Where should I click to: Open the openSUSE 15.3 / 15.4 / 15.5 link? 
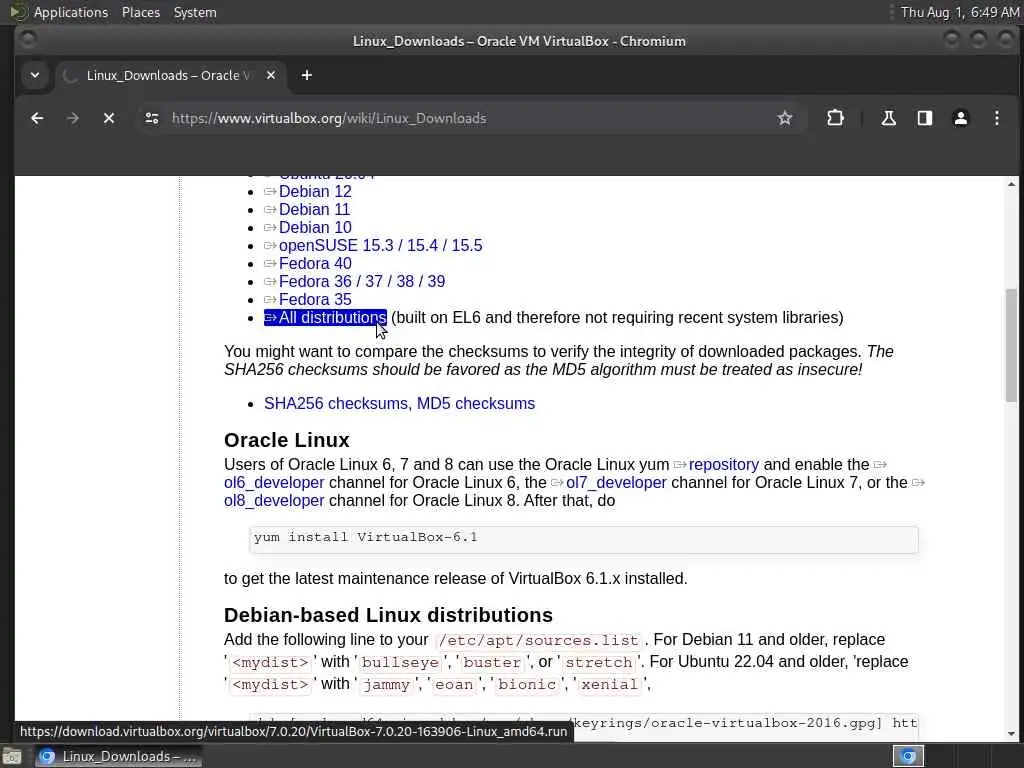tap(380, 246)
